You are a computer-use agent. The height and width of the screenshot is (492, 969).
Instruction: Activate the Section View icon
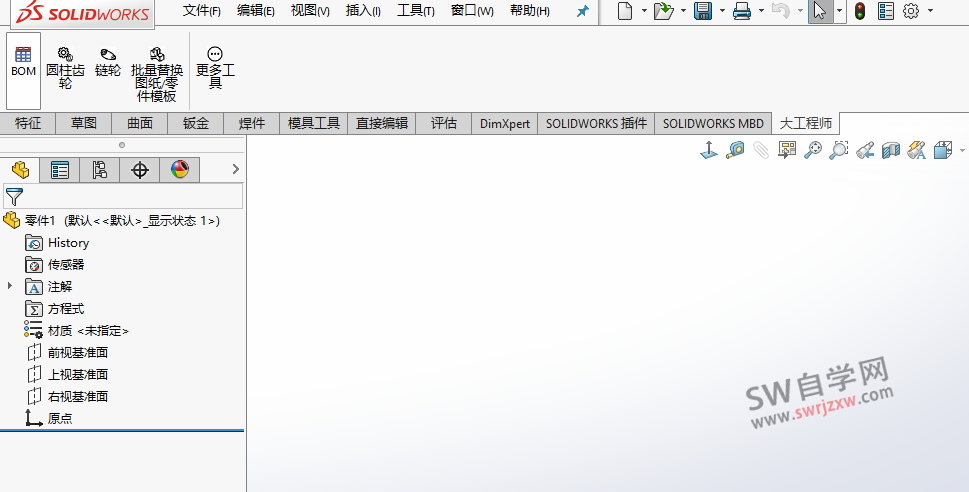890,150
